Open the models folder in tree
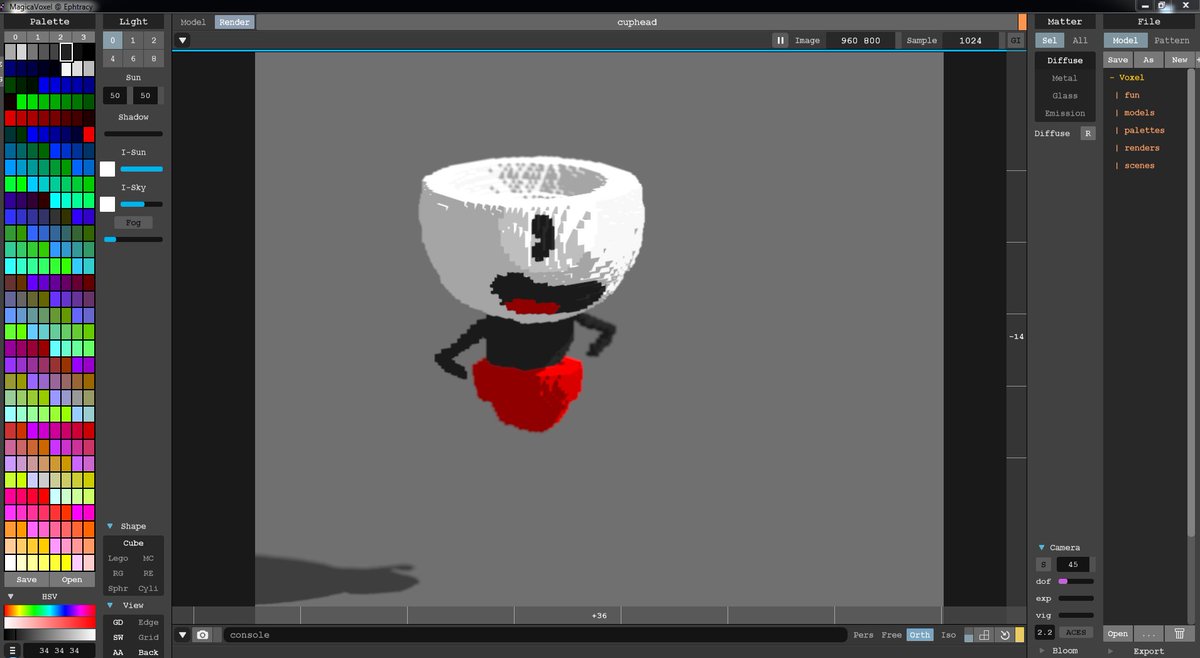 [1139, 113]
